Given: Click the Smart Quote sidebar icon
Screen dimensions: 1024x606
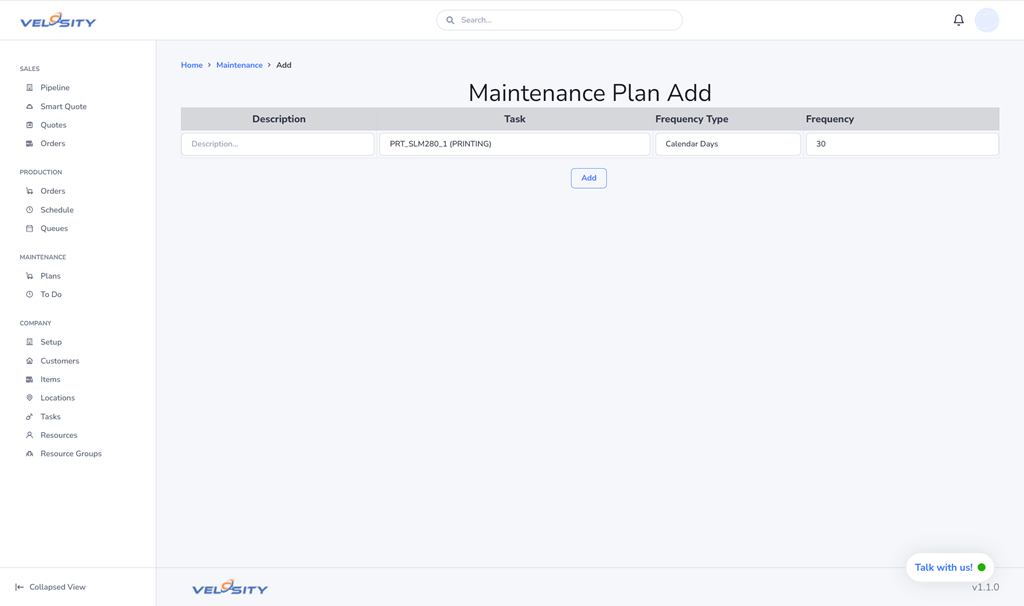Looking at the screenshot, I should [x=29, y=107].
